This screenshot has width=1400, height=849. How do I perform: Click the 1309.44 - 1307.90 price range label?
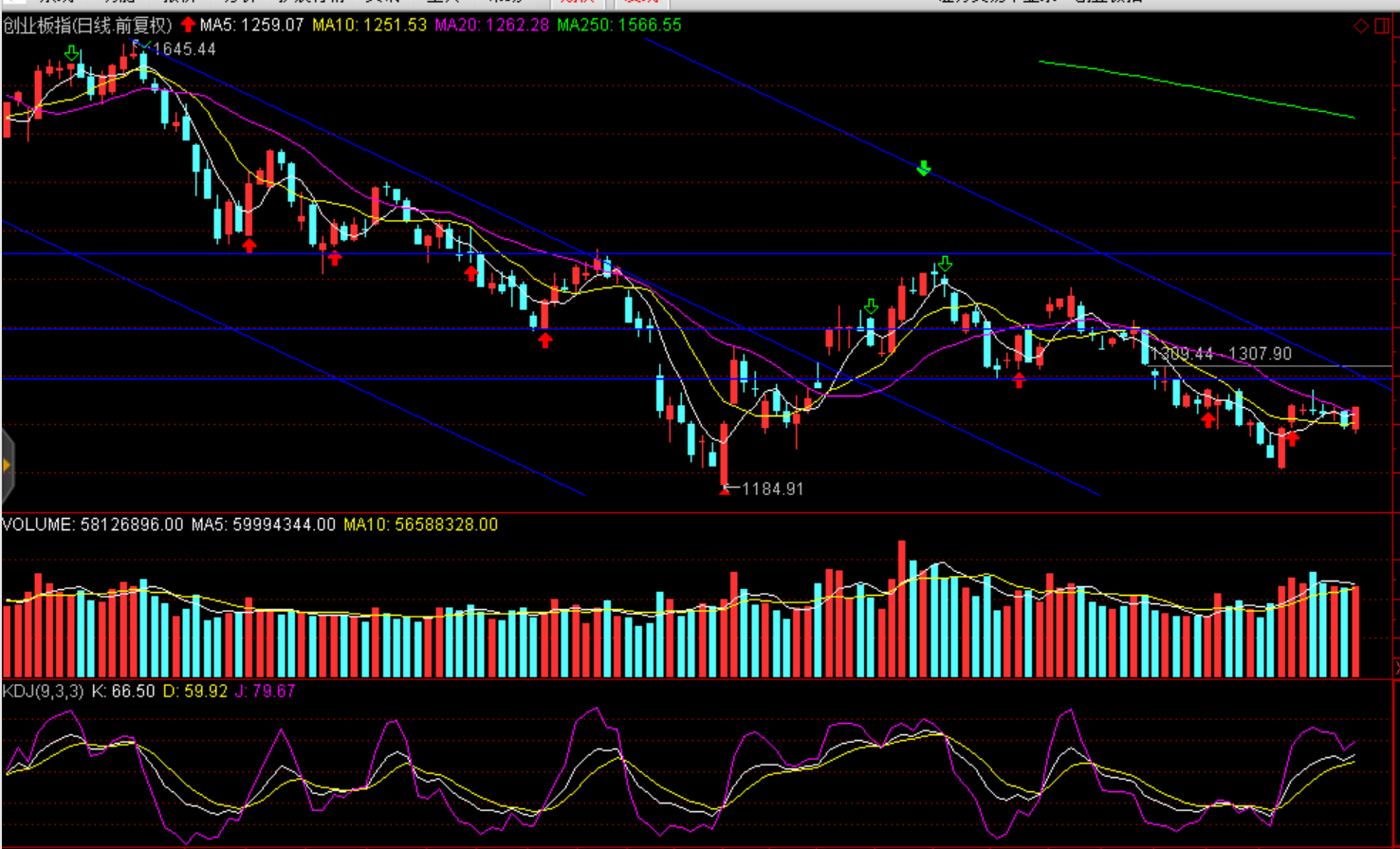pyautogui.click(x=1221, y=354)
